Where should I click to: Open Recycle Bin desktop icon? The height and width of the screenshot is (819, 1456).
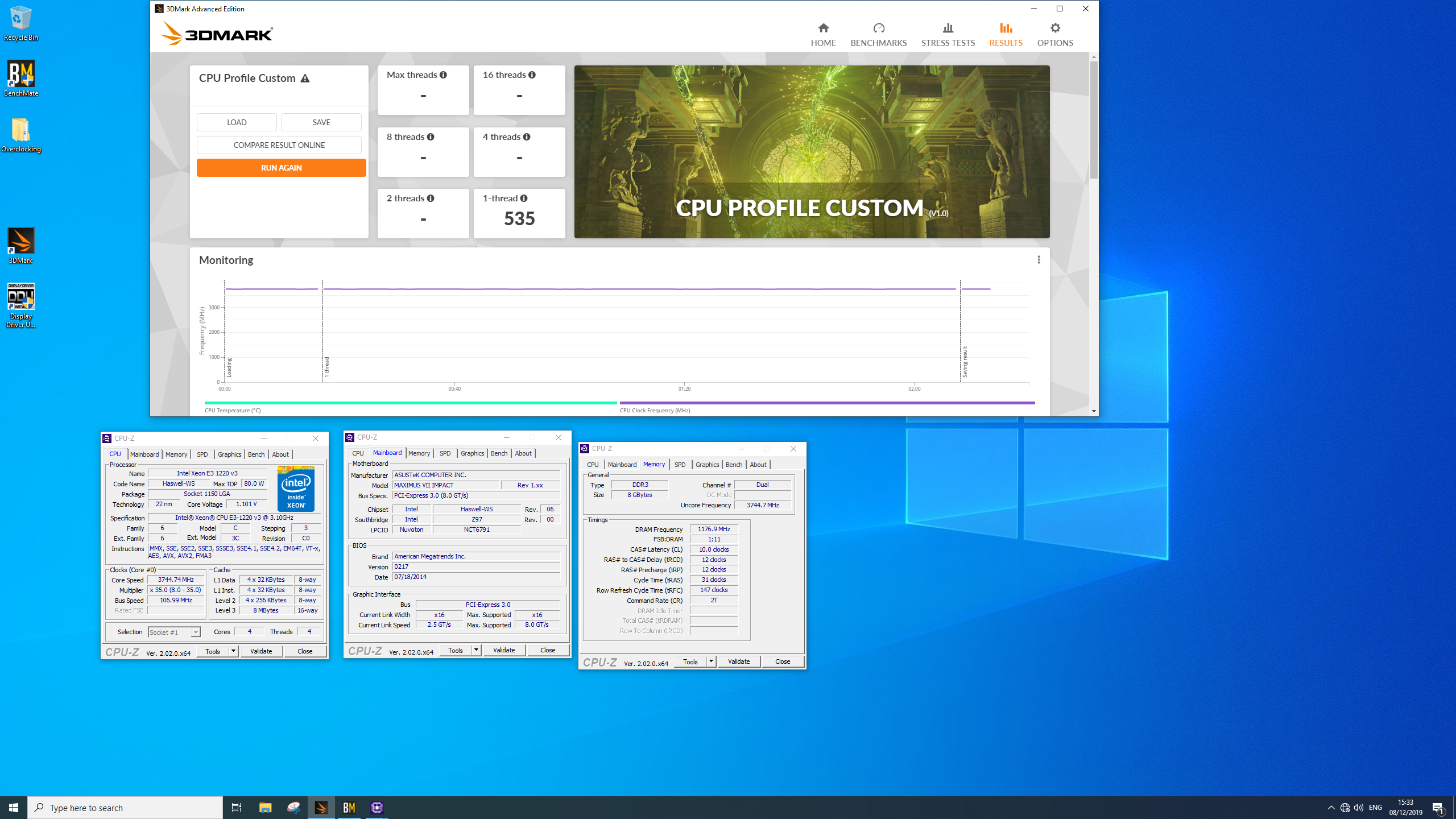pyautogui.click(x=21, y=23)
